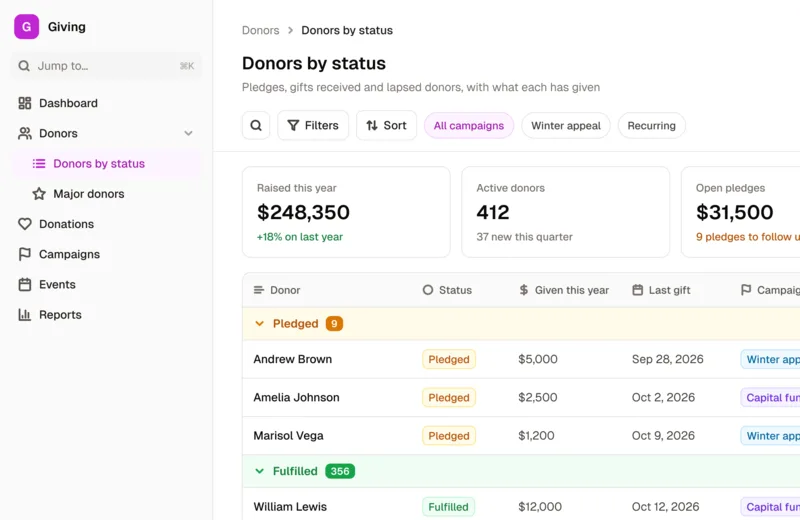
Task: Open the Jump to search field
Action: click(106, 66)
